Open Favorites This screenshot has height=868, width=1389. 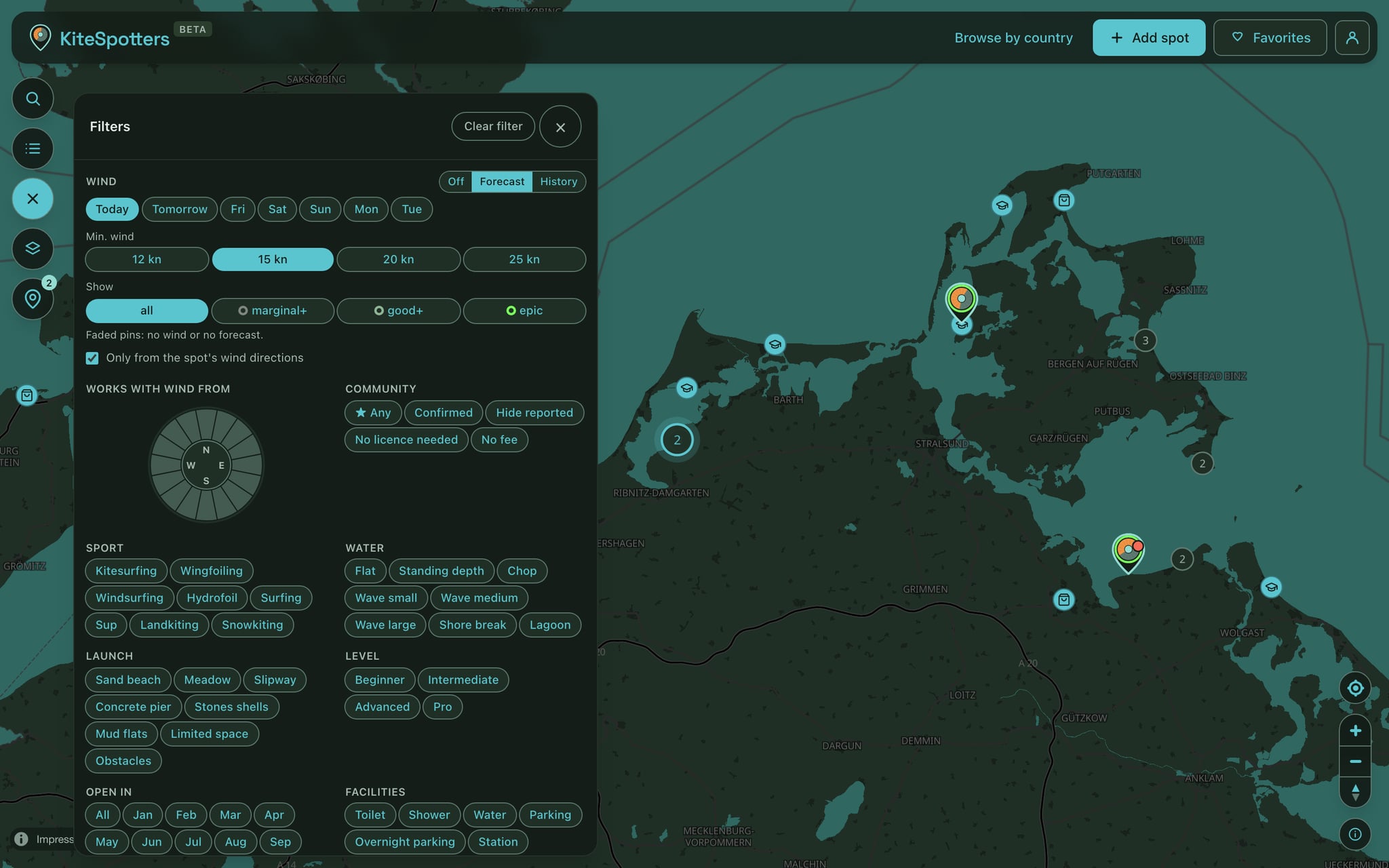click(x=1270, y=38)
